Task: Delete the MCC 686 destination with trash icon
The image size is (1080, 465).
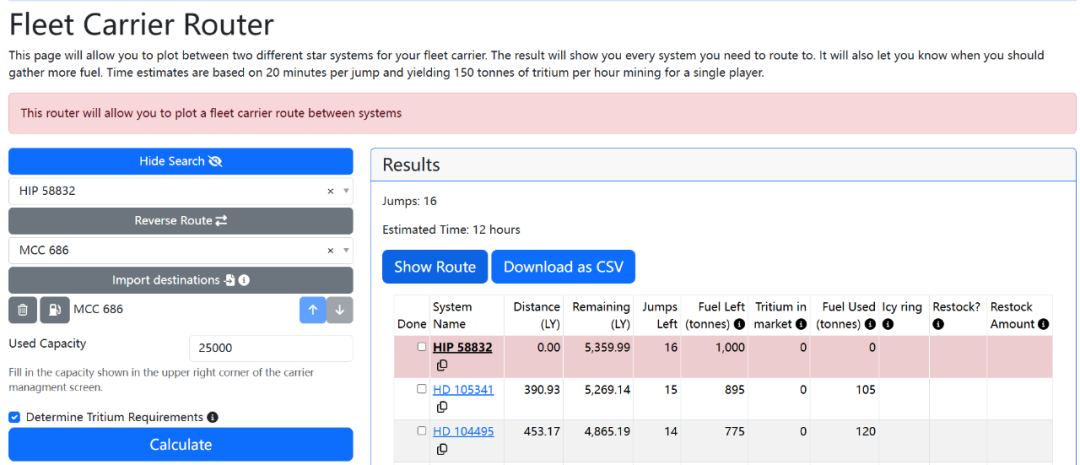Action: 23,310
